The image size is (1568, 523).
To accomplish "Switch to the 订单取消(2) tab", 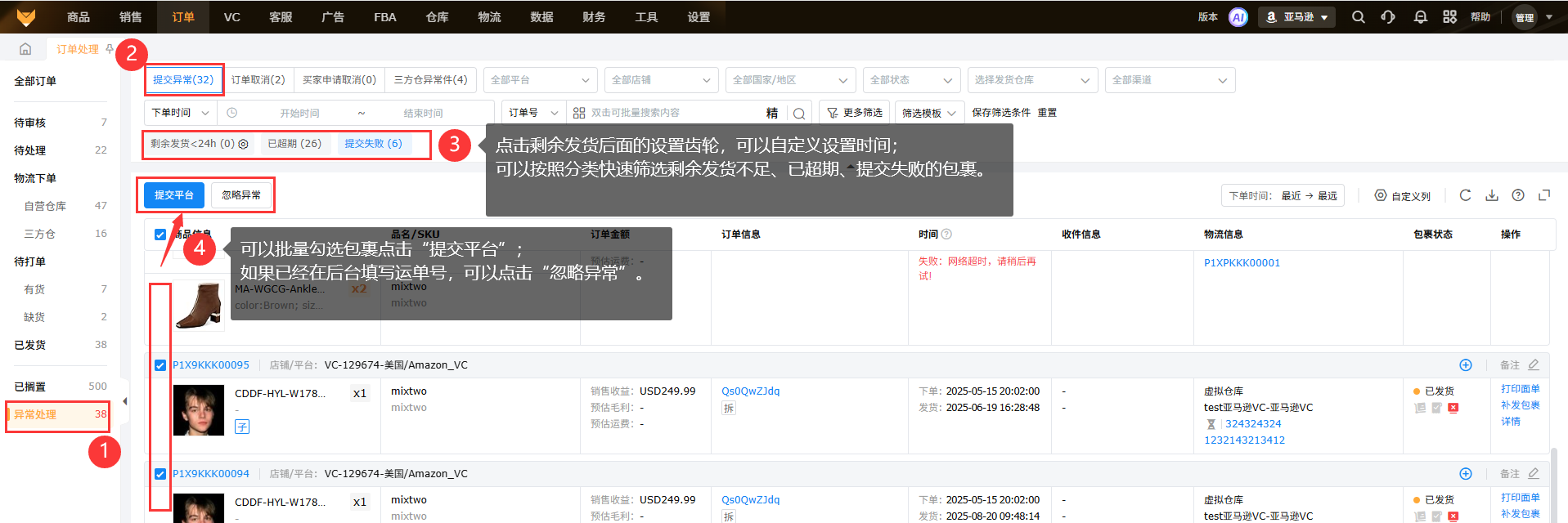I will pyautogui.click(x=258, y=80).
